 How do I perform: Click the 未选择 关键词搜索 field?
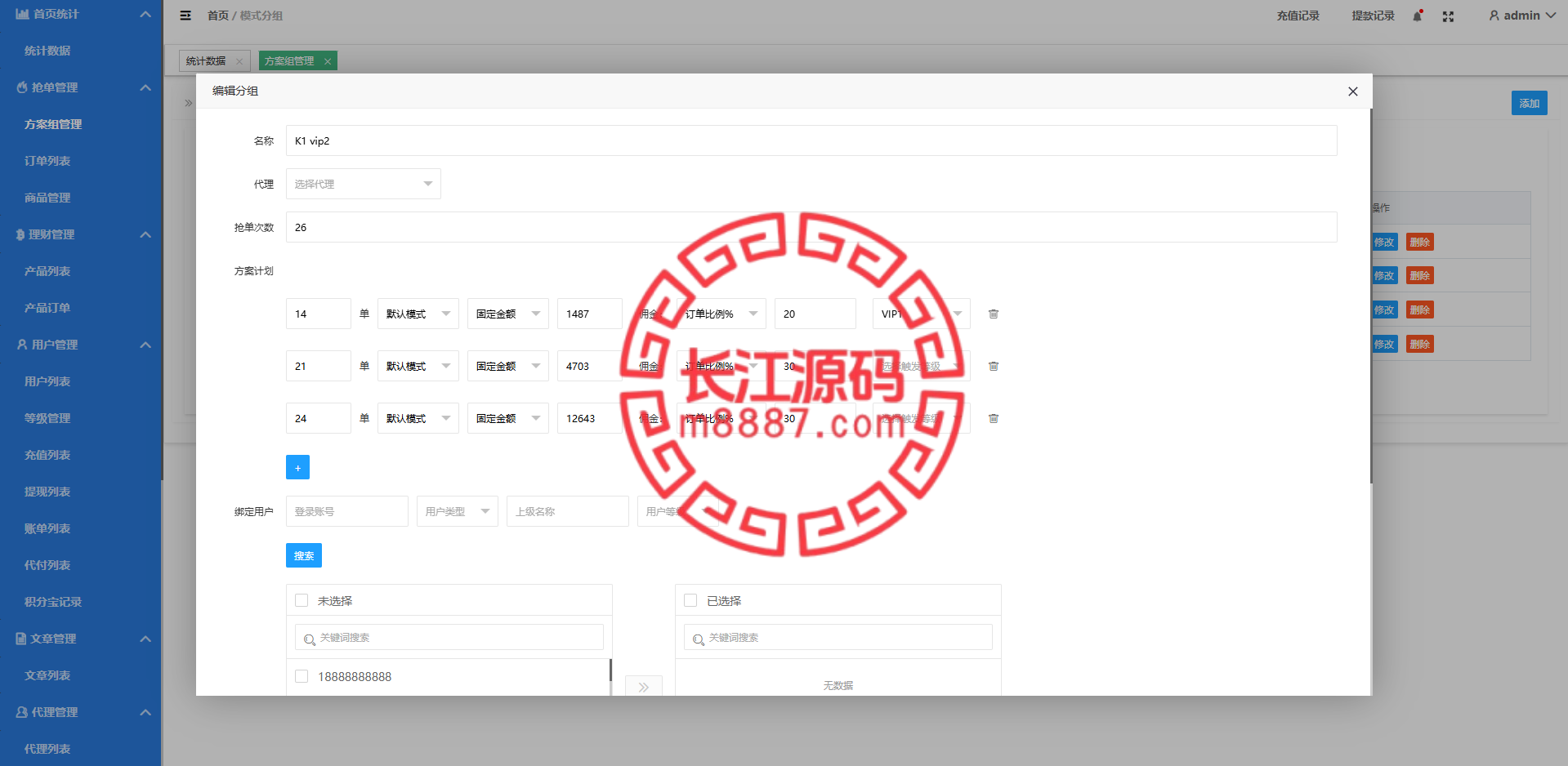pos(449,637)
